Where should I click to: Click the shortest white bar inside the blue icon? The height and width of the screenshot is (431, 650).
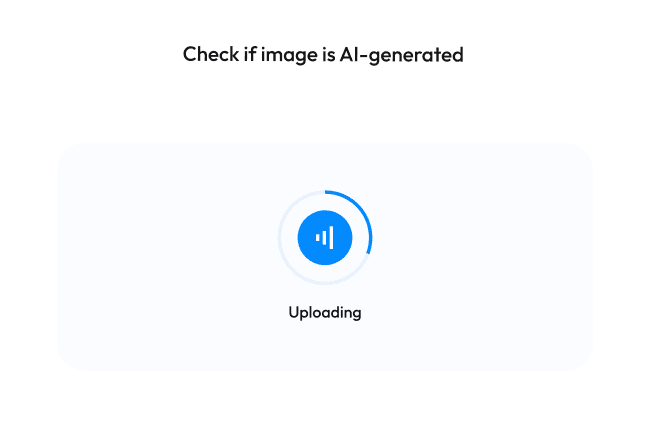point(318,237)
